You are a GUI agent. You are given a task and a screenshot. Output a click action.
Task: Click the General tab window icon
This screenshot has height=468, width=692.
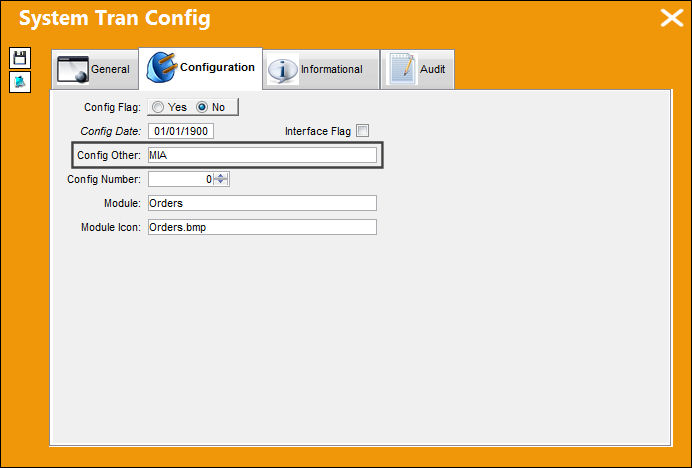click(73, 69)
